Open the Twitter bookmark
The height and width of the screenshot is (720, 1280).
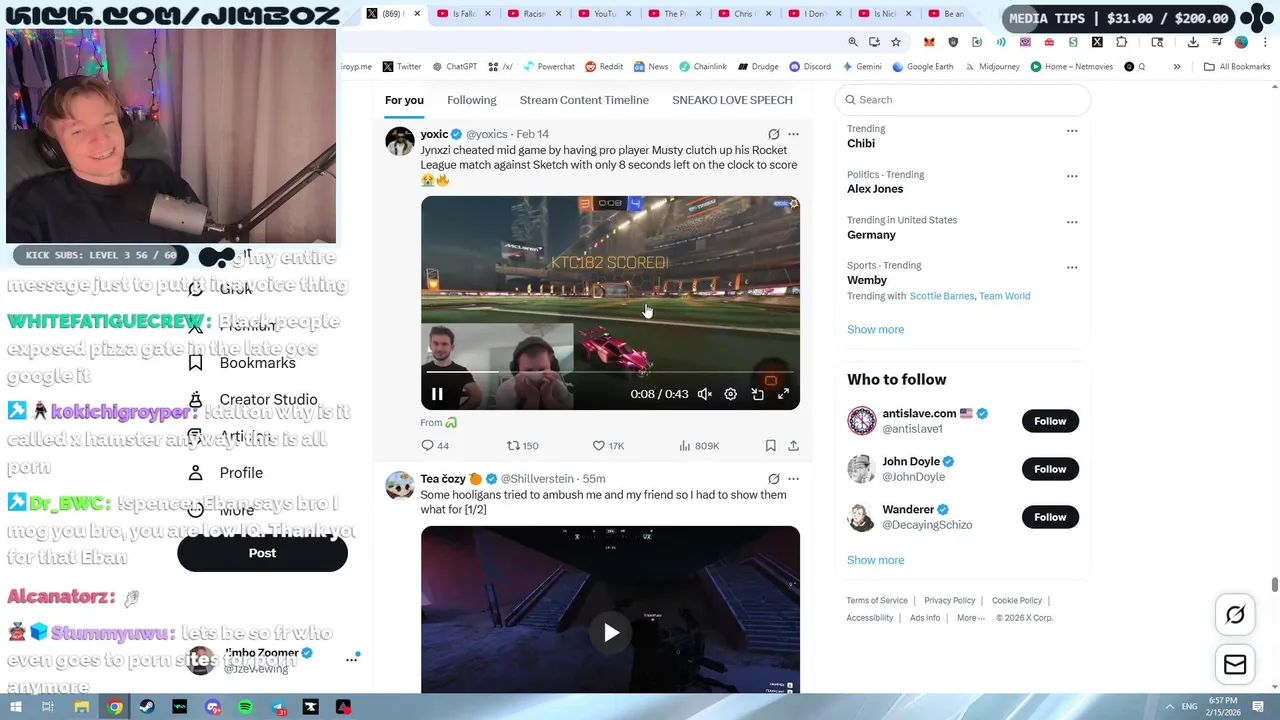402,67
